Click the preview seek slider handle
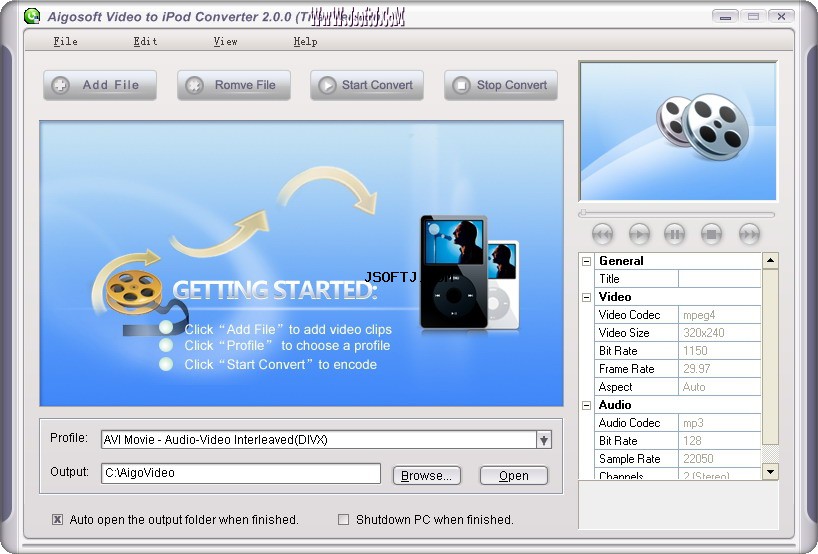 pyautogui.click(x=583, y=213)
